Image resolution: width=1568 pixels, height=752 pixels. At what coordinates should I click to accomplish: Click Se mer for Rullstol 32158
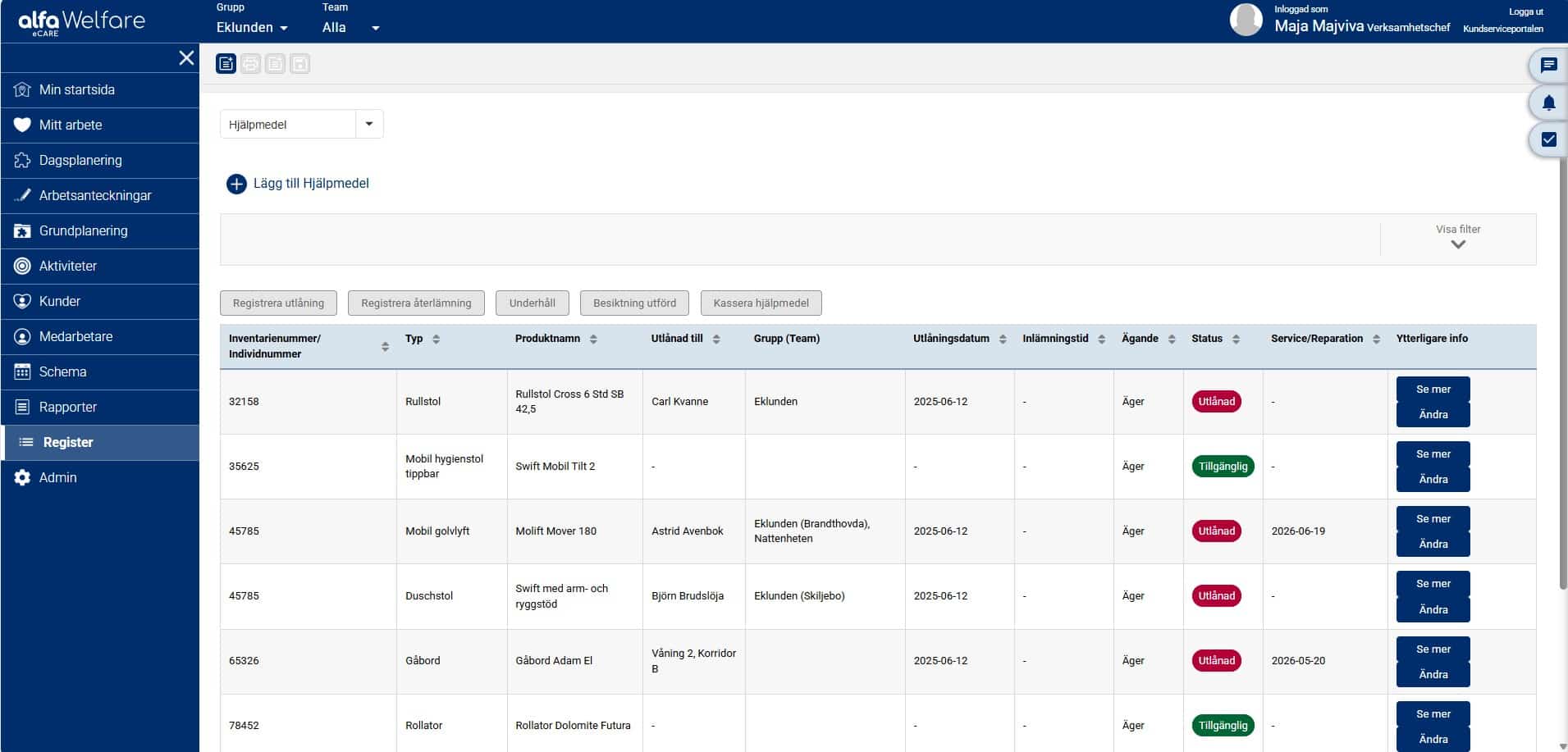(x=1433, y=390)
